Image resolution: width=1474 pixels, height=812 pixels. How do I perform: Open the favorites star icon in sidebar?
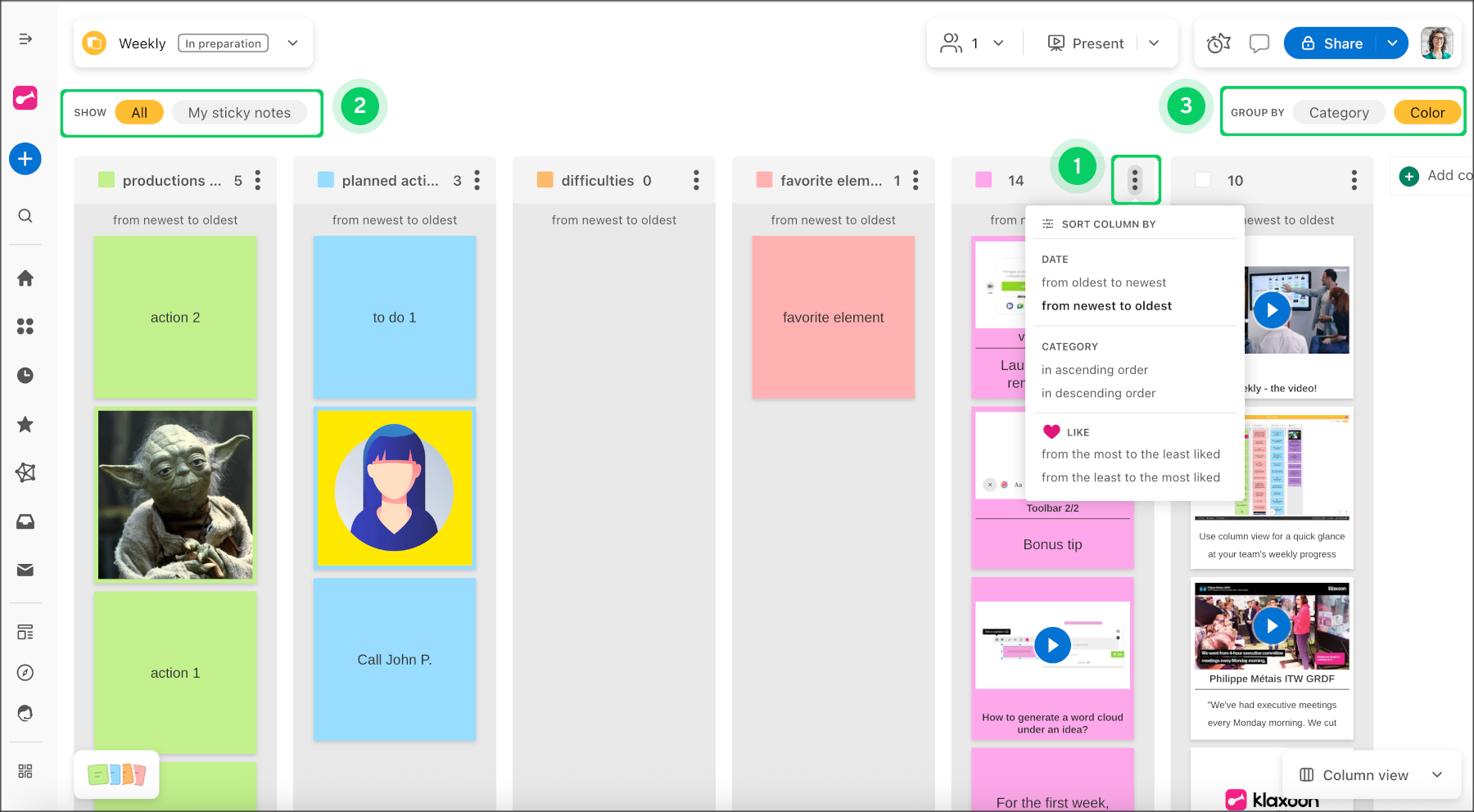[25, 424]
